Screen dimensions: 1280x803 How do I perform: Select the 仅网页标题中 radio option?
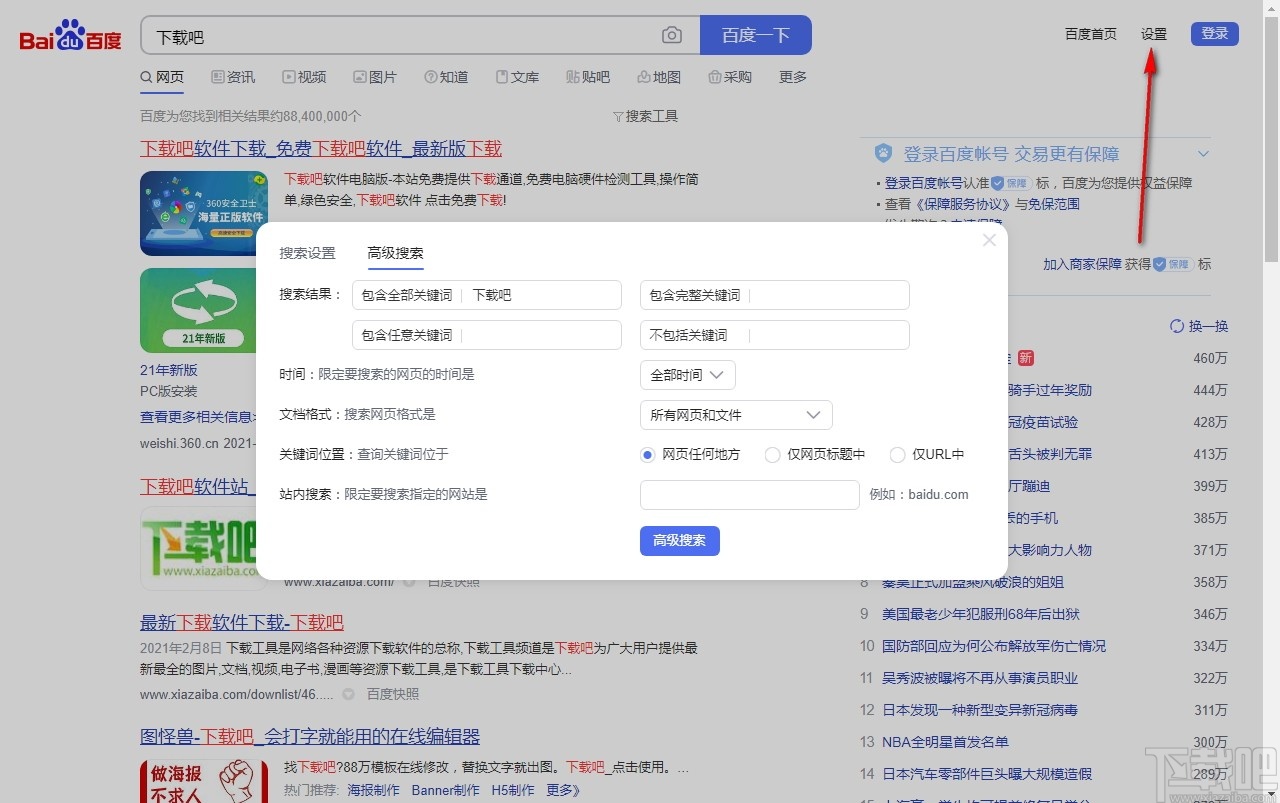[772, 454]
